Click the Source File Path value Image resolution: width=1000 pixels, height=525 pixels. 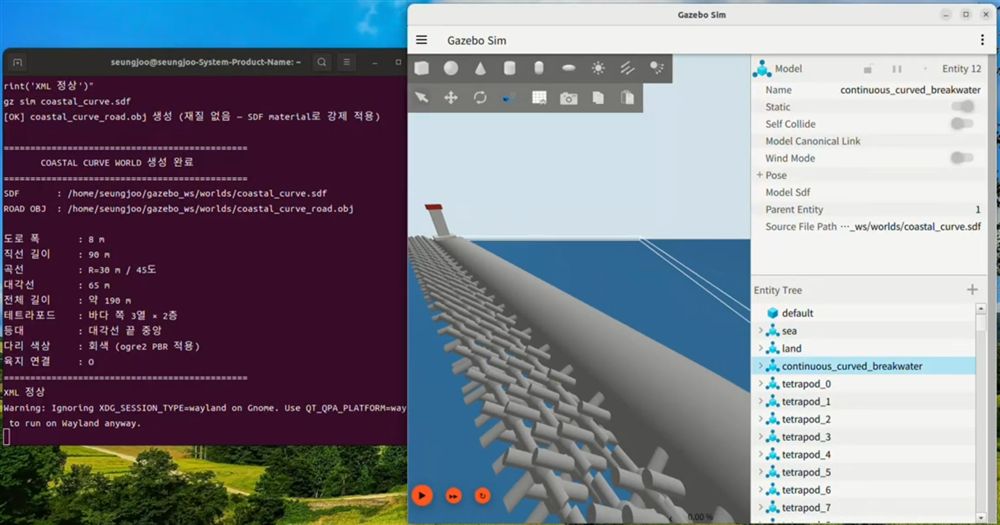tap(910, 226)
